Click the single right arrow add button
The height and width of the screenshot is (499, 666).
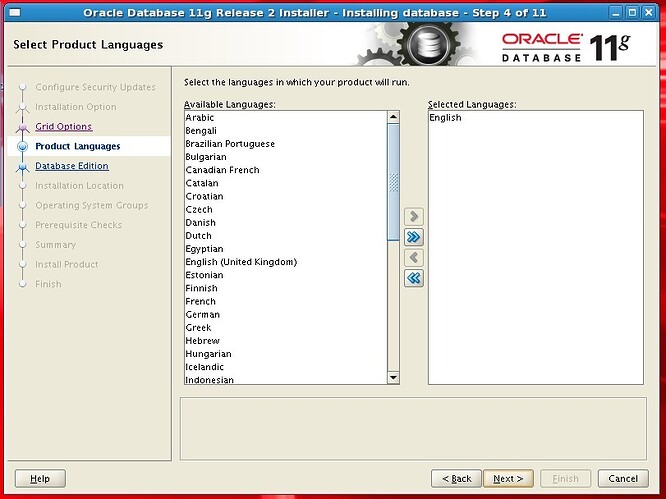414,216
